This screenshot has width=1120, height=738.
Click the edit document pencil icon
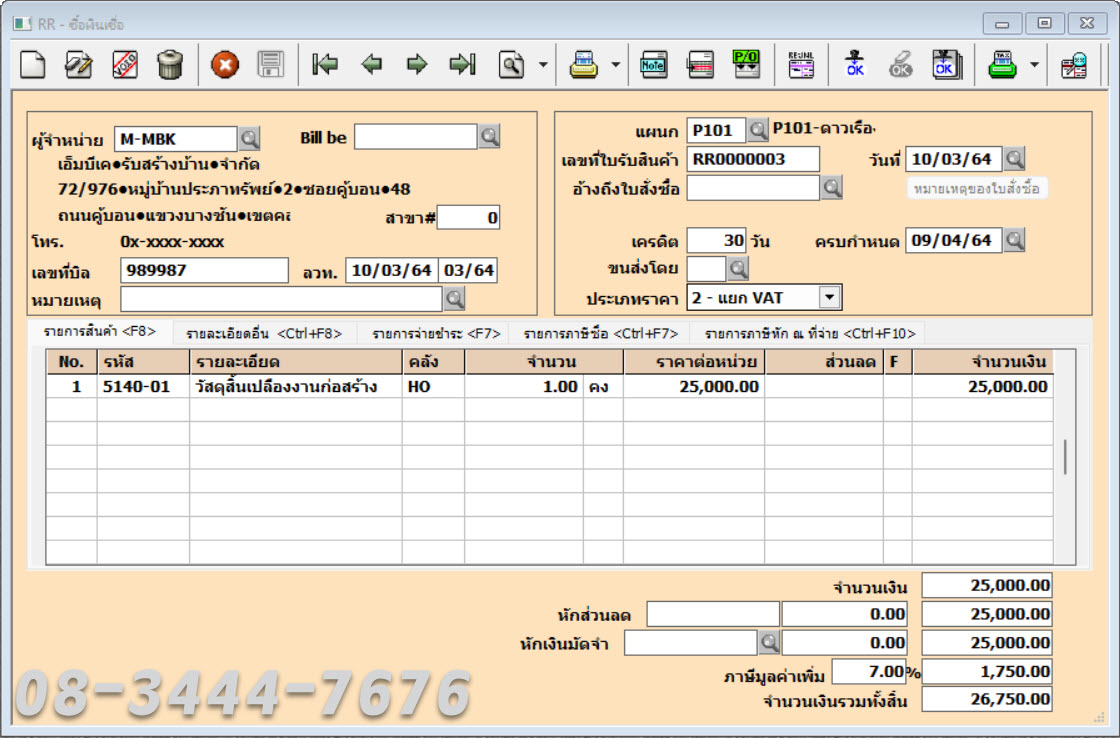(x=78, y=65)
